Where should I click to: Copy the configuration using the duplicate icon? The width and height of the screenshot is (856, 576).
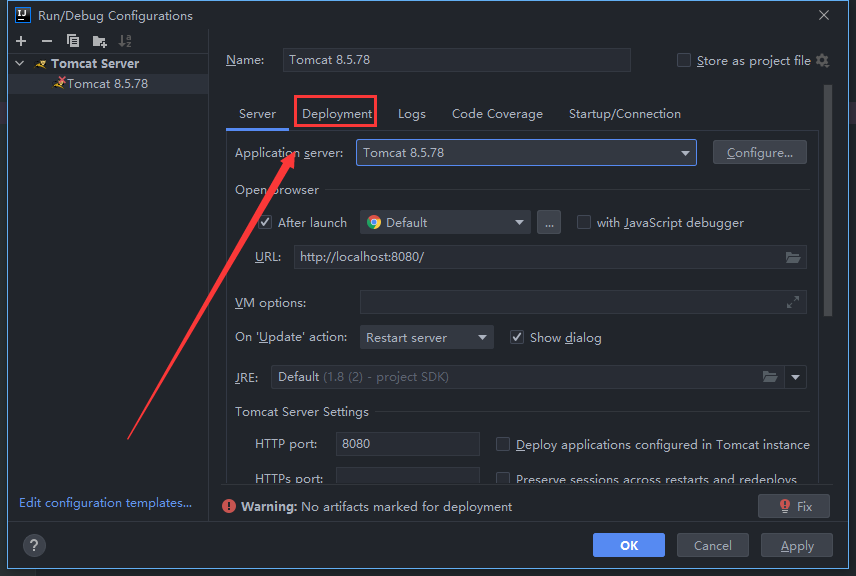(x=73, y=41)
